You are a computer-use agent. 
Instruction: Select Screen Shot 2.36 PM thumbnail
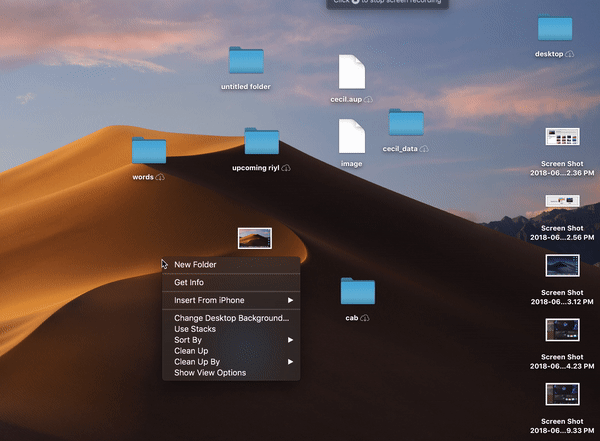pos(561,137)
